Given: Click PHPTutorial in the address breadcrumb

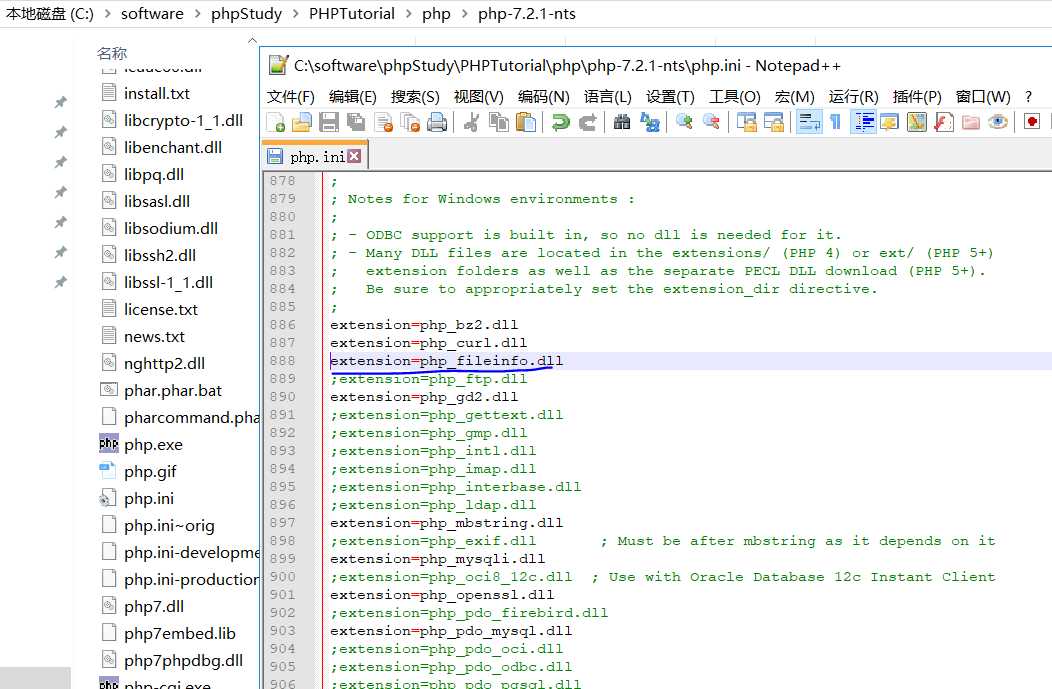Looking at the screenshot, I should 352,14.
